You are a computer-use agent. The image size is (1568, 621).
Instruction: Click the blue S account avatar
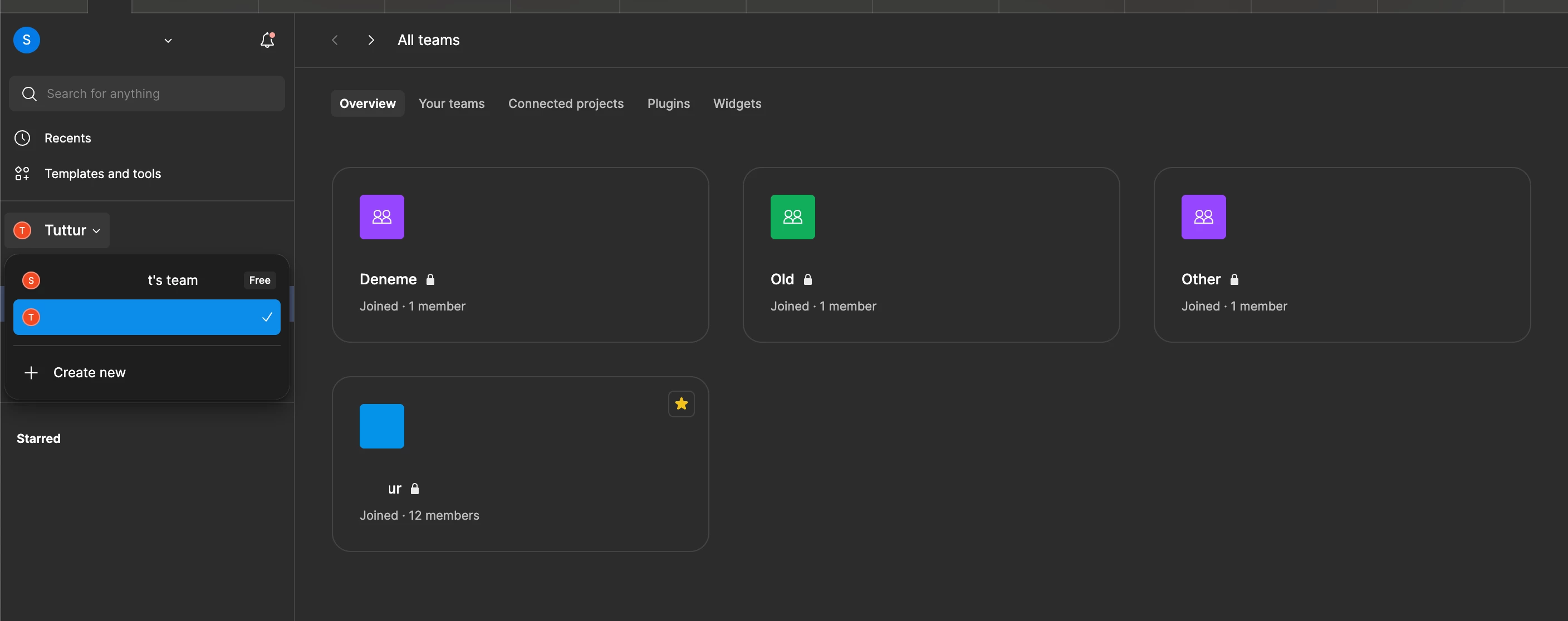tap(27, 40)
